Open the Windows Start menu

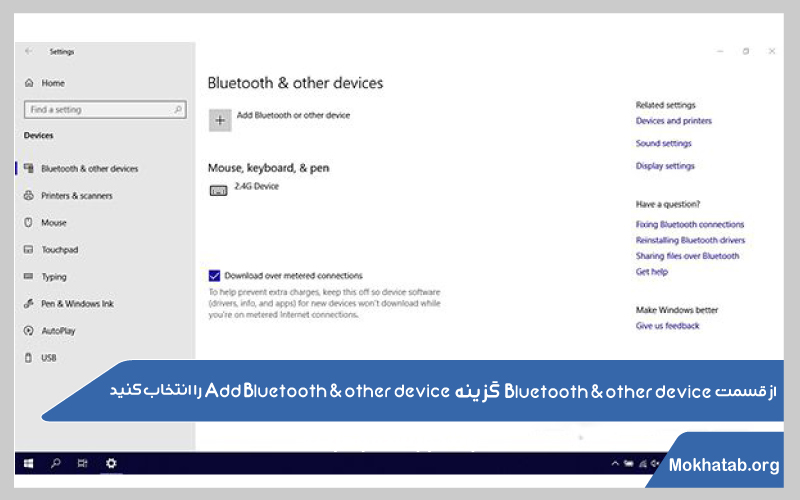pyautogui.click(x=29, y=463)
